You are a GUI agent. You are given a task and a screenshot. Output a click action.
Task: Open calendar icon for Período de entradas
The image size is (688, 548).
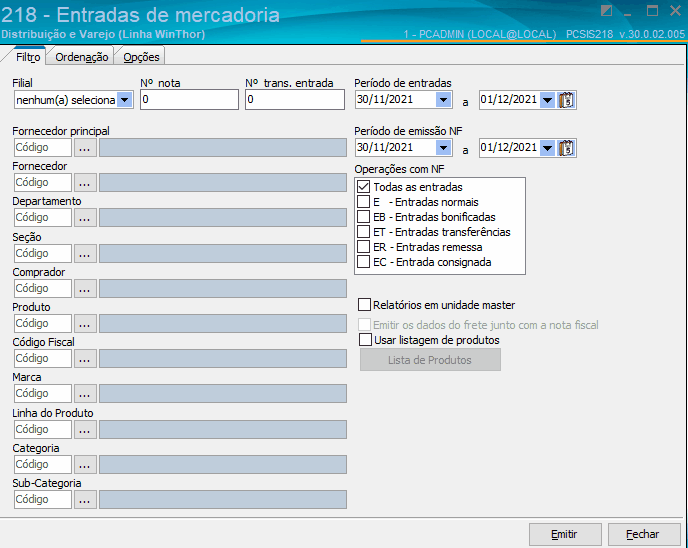[566, 100]
